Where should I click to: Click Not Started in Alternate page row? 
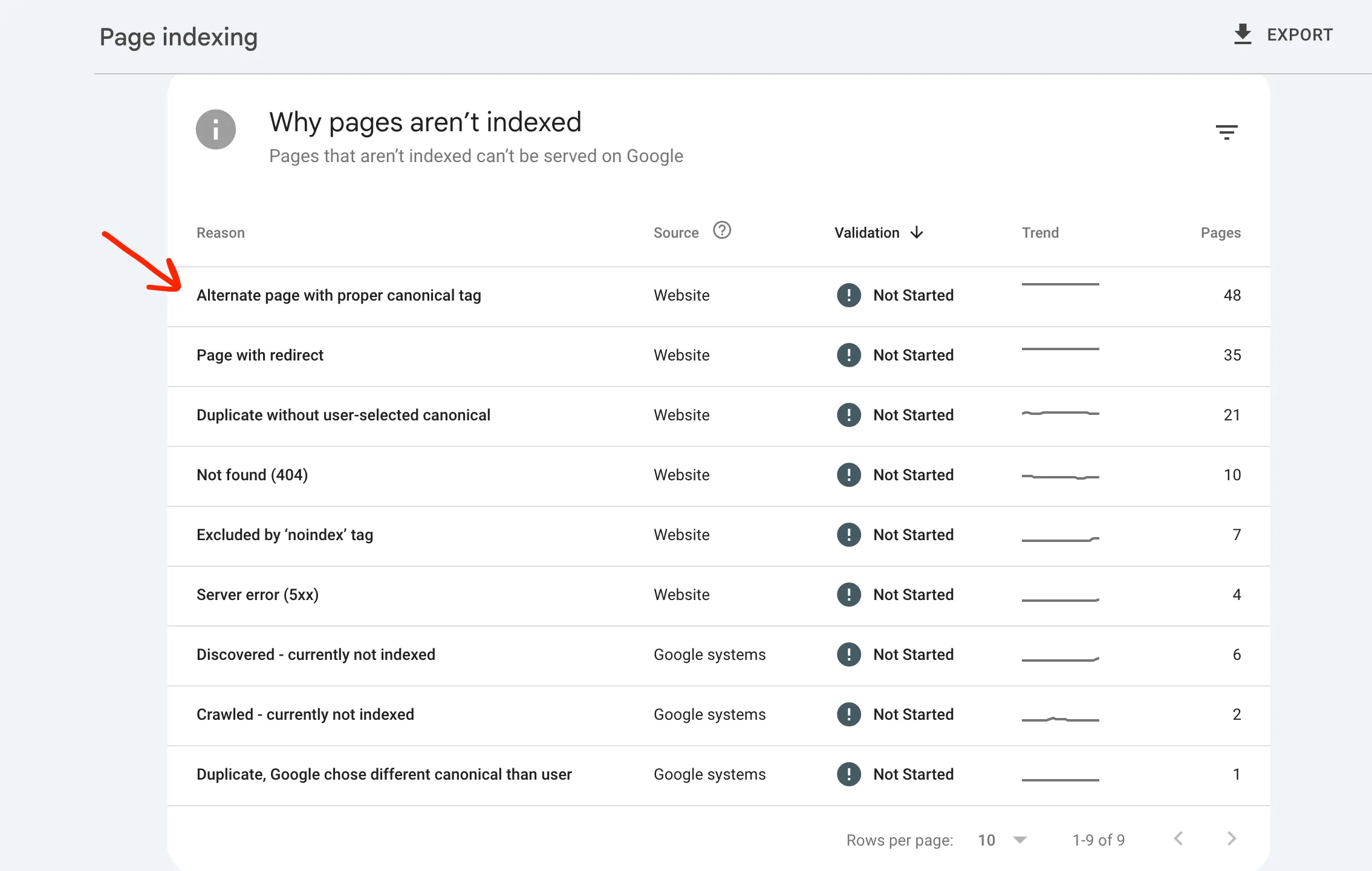tap(913, 295)
